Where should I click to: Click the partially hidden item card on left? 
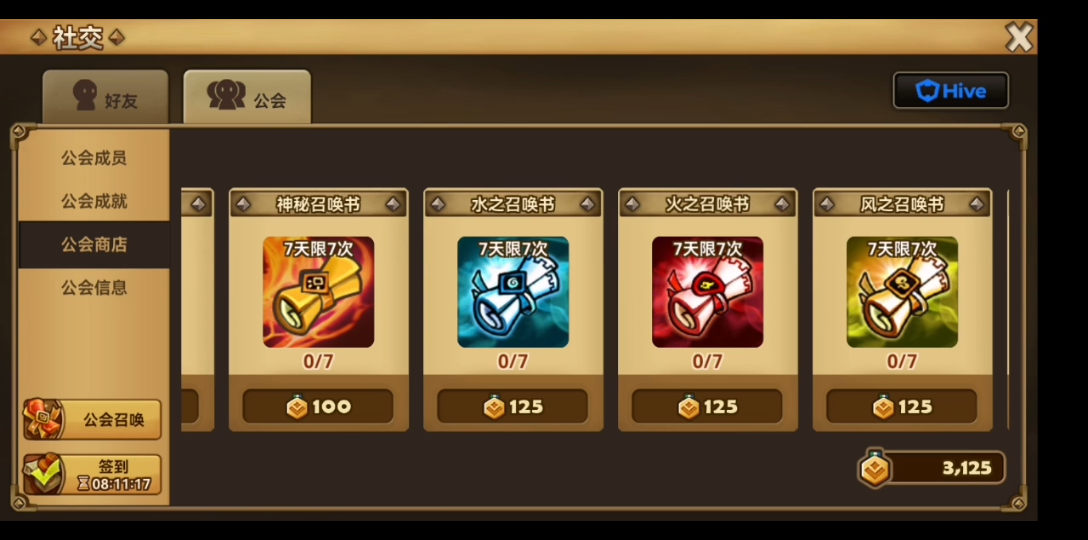pyautogui.click(x=198, y=310)
